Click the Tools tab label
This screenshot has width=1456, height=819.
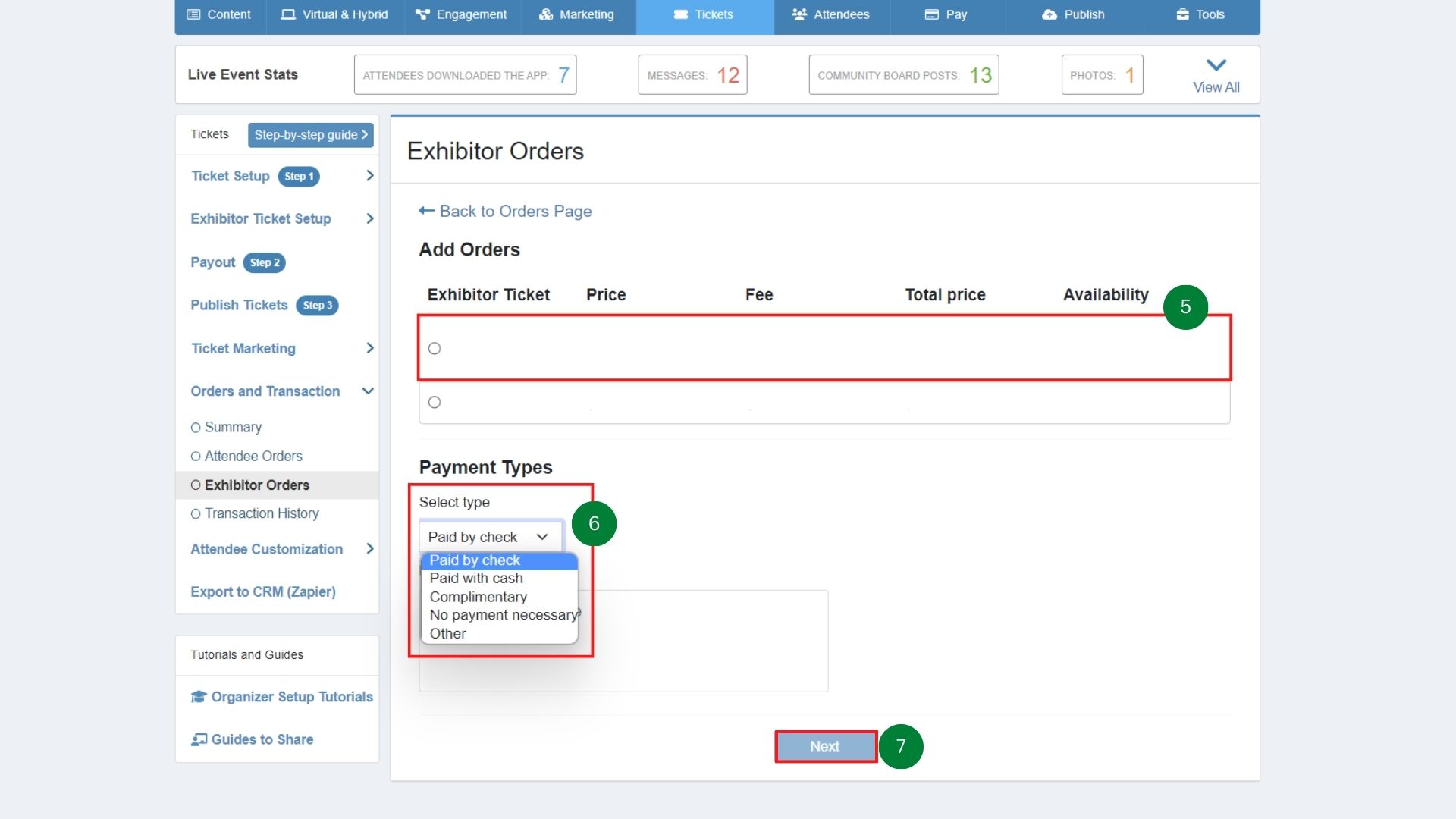1210,15
